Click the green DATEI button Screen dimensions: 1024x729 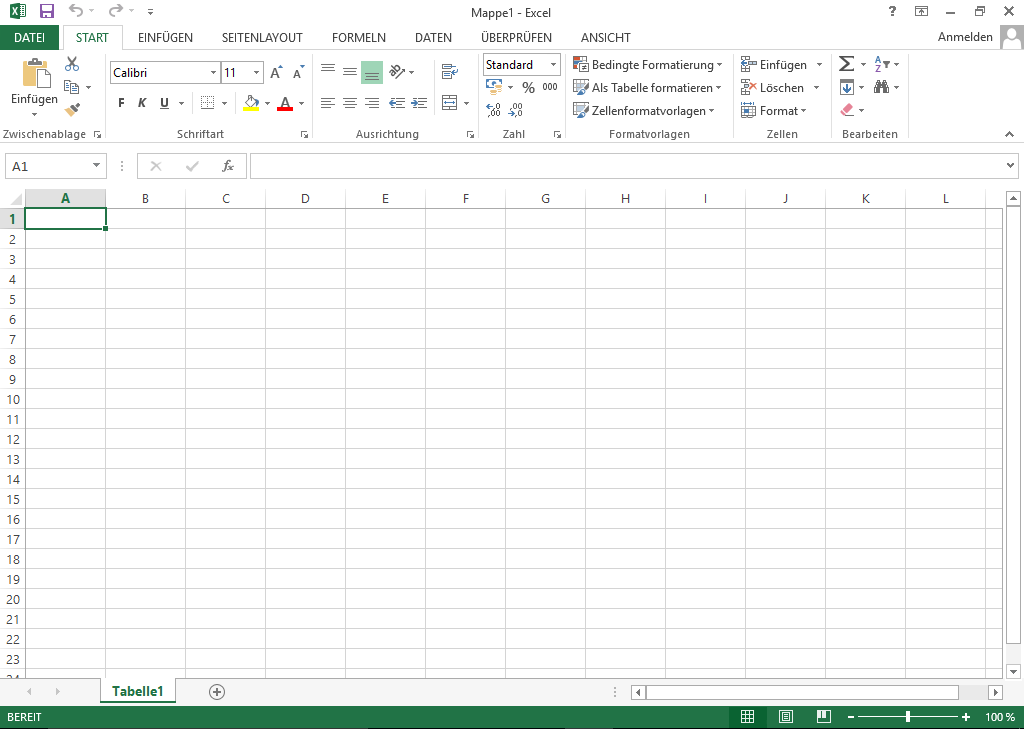30,38
